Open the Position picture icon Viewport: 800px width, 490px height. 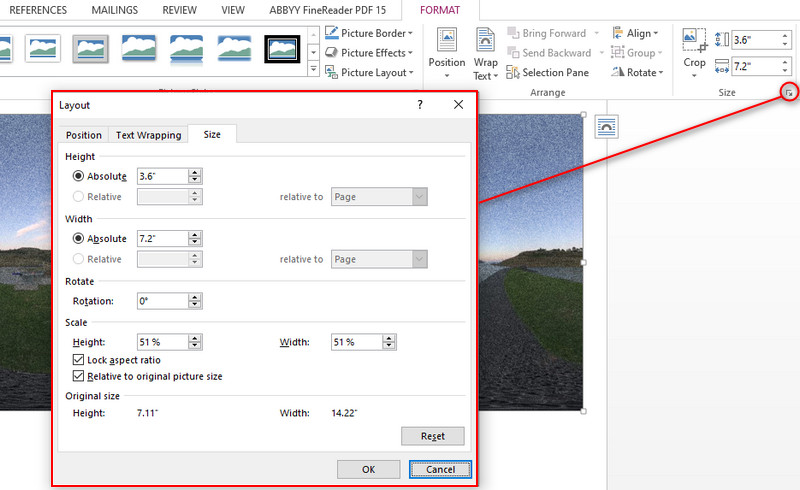446,41
